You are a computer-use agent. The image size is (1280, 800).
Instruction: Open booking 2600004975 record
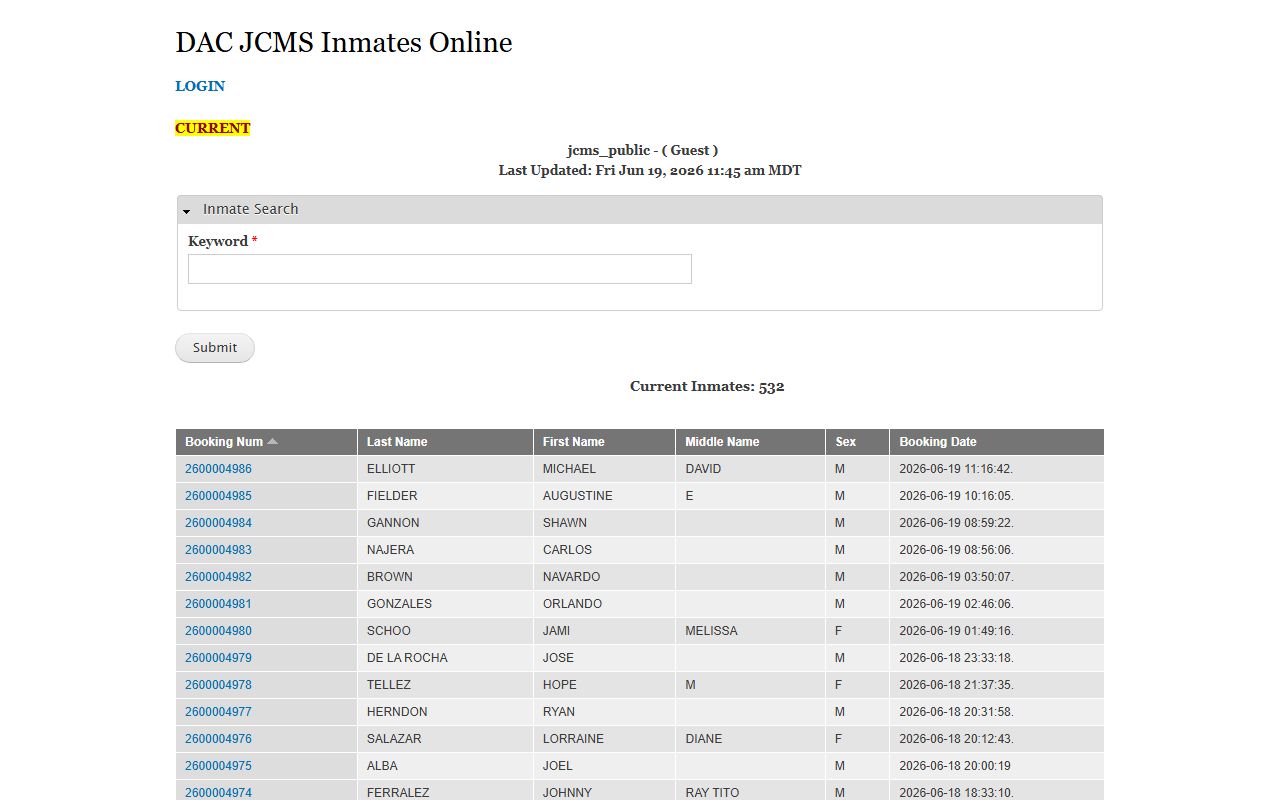(x=218, y=766)
